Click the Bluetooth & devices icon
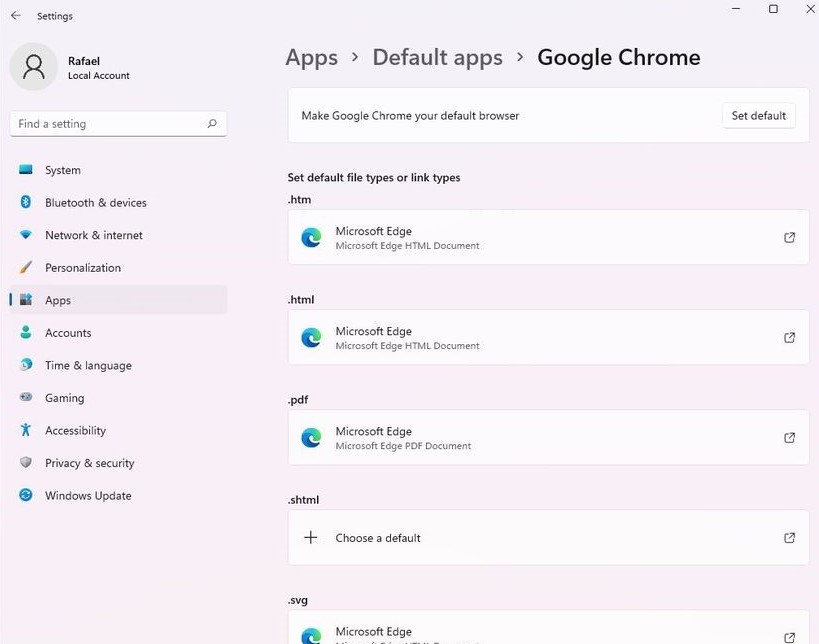The image size is (819, 644). (26, 202)
